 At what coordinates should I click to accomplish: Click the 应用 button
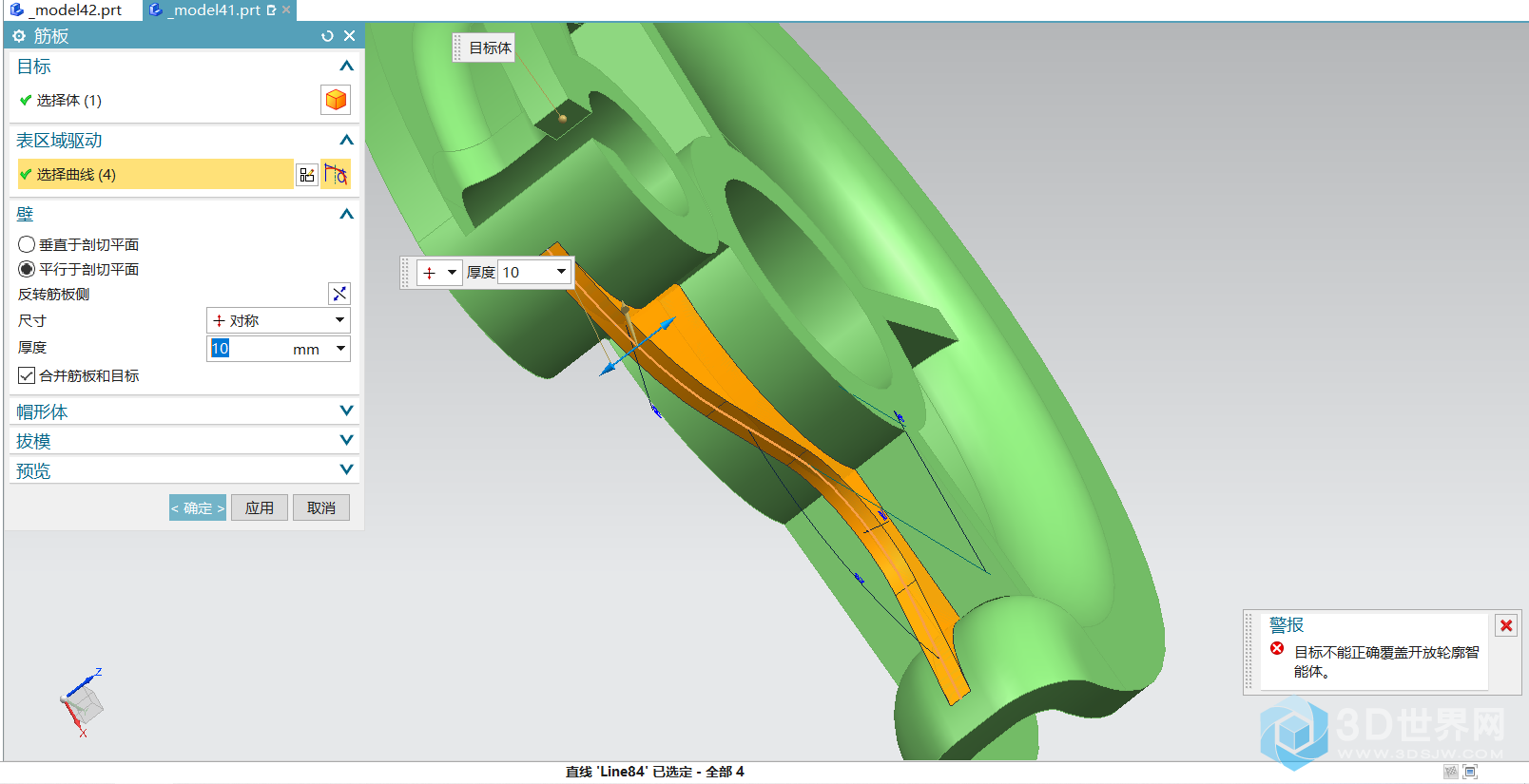(260, 508)
